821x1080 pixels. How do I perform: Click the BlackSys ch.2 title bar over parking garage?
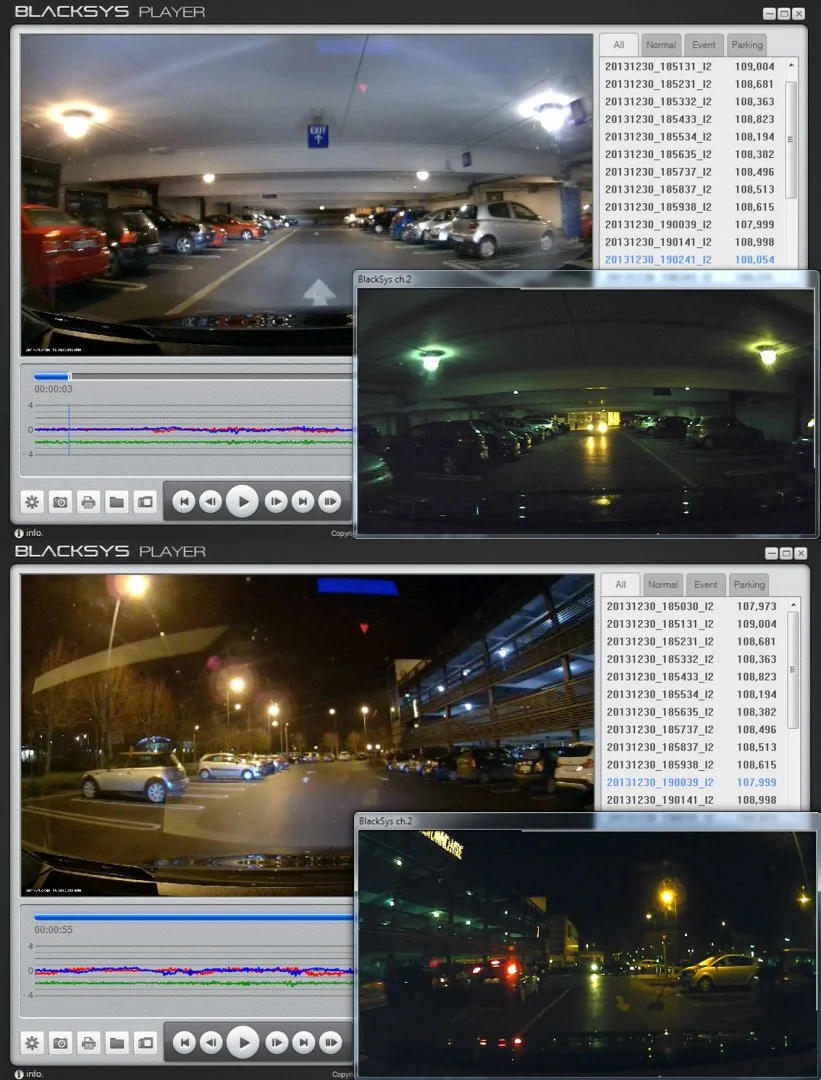[585, 279]
